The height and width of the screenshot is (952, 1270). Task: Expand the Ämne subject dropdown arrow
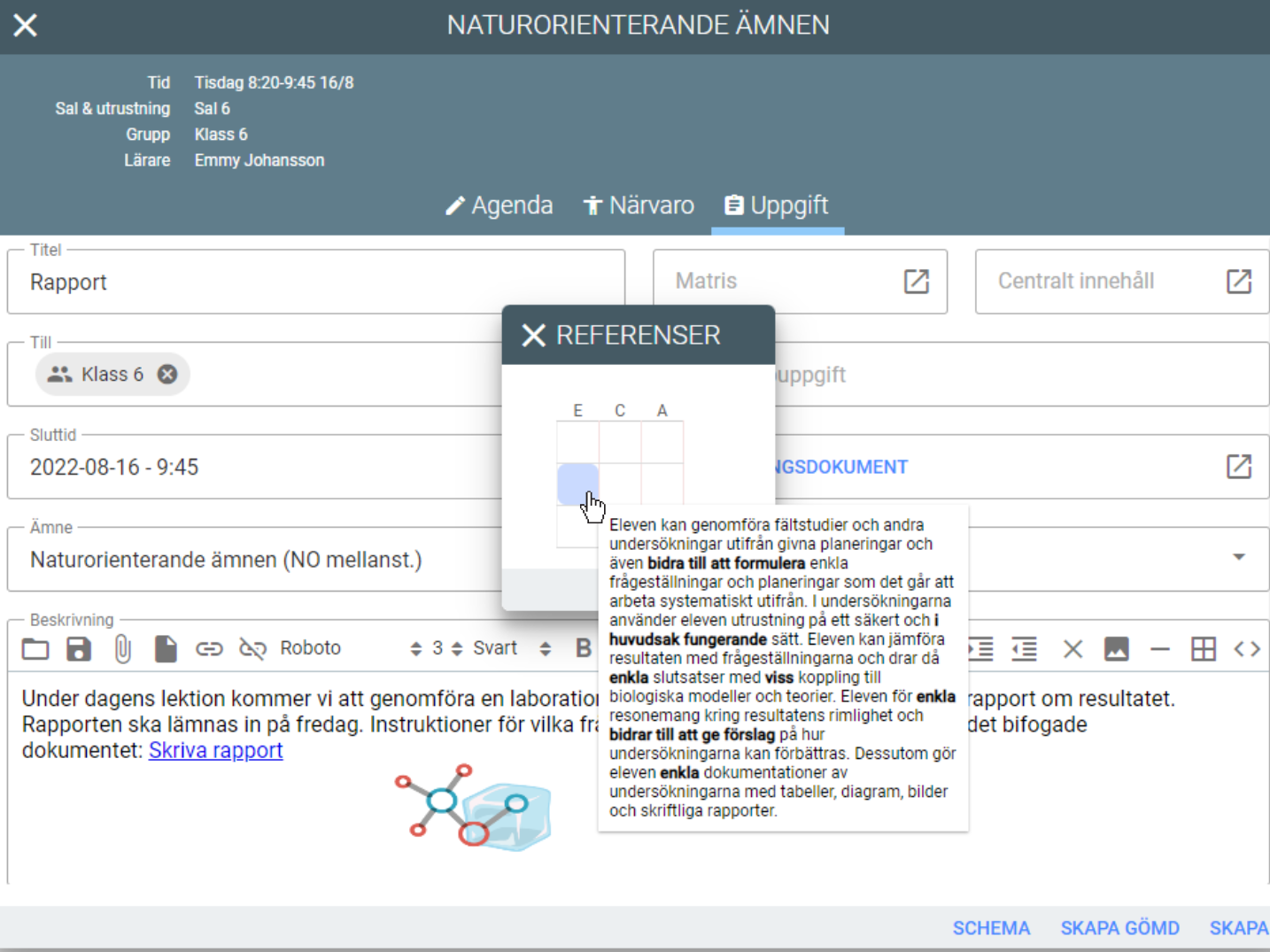[1238, 557]
